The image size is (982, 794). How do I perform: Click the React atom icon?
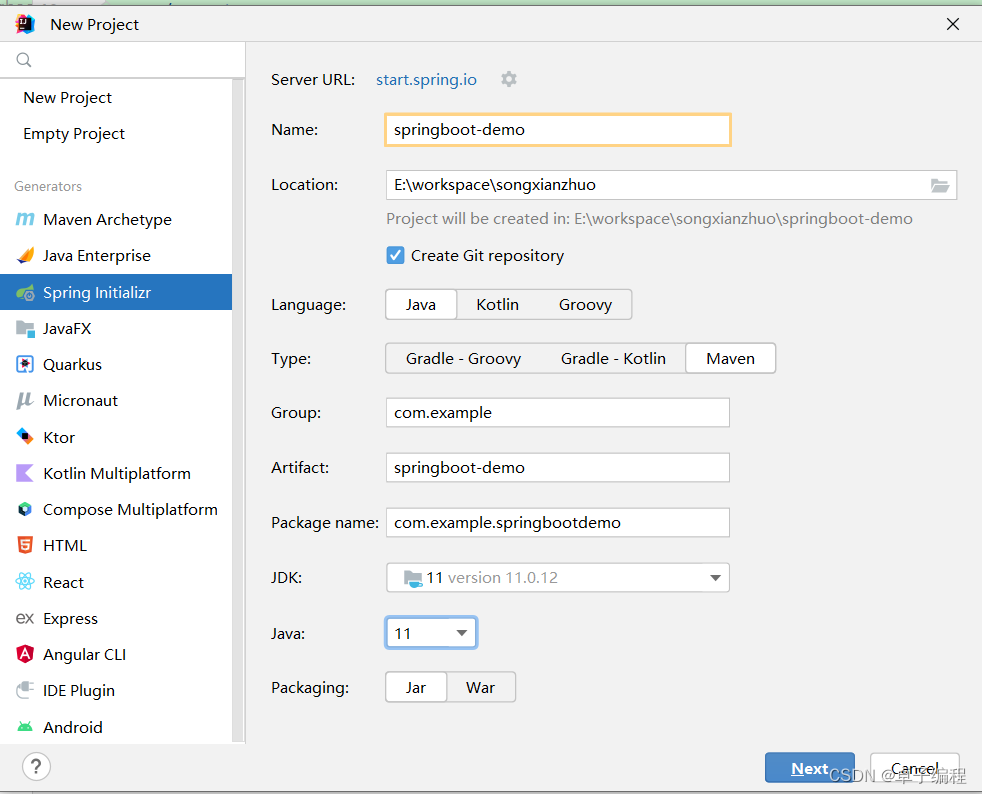point(25,582)
